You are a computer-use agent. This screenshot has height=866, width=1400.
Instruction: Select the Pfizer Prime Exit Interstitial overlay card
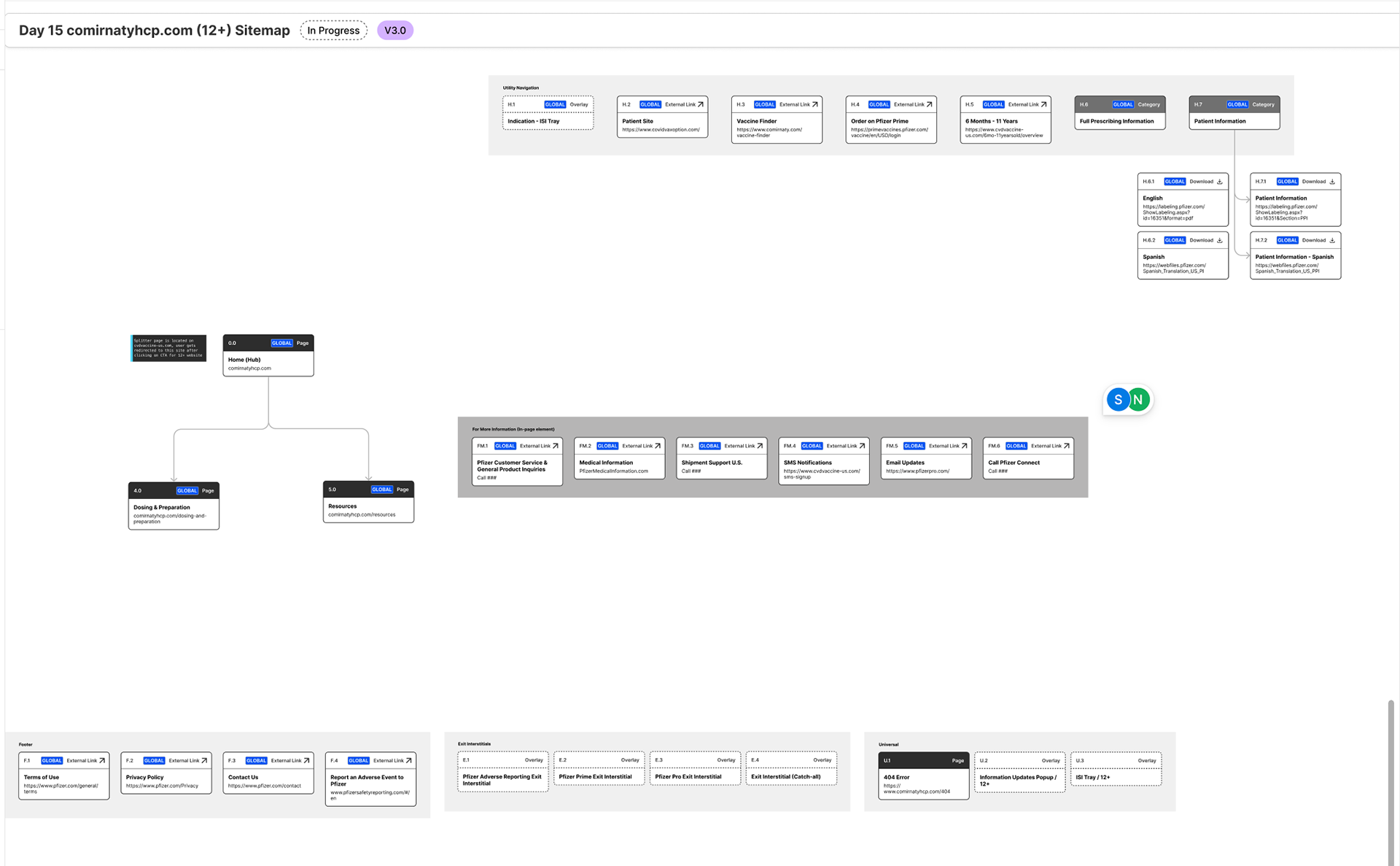pos(599,769)
